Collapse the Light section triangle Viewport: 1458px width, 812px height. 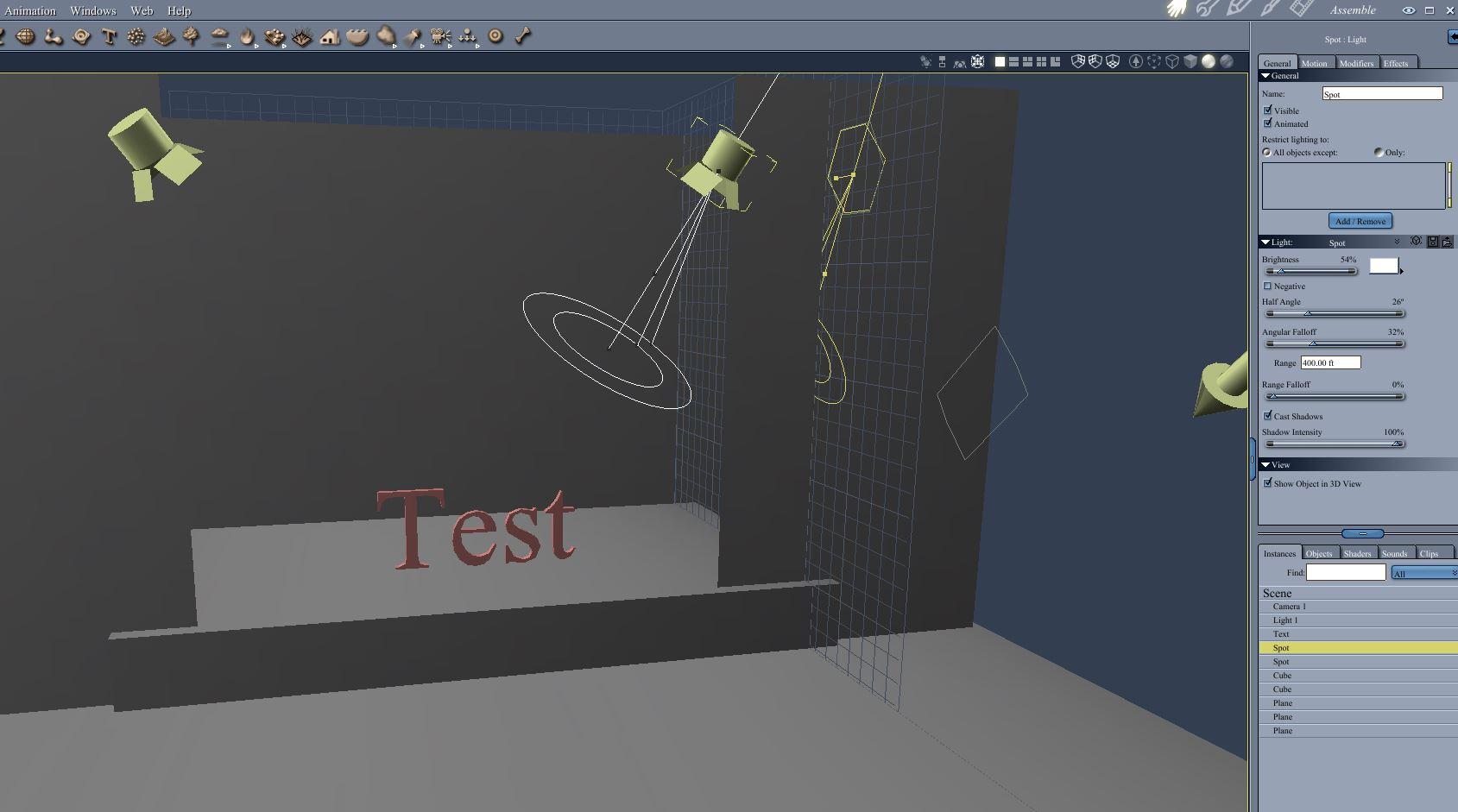(x=1265, y=242)
